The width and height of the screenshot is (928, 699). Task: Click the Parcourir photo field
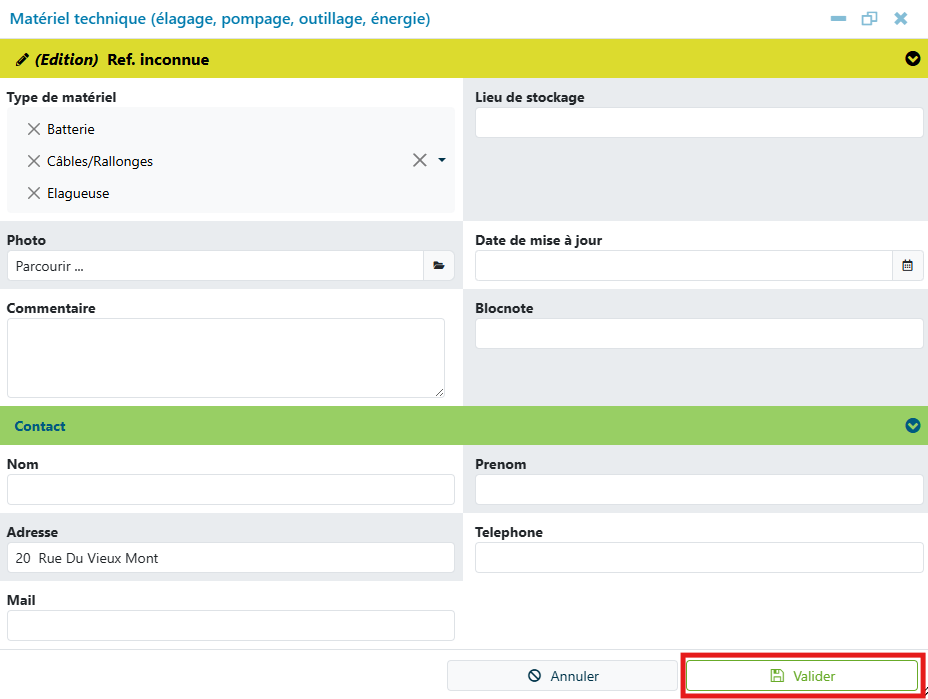pyautogui.click(x=215, y=266)
